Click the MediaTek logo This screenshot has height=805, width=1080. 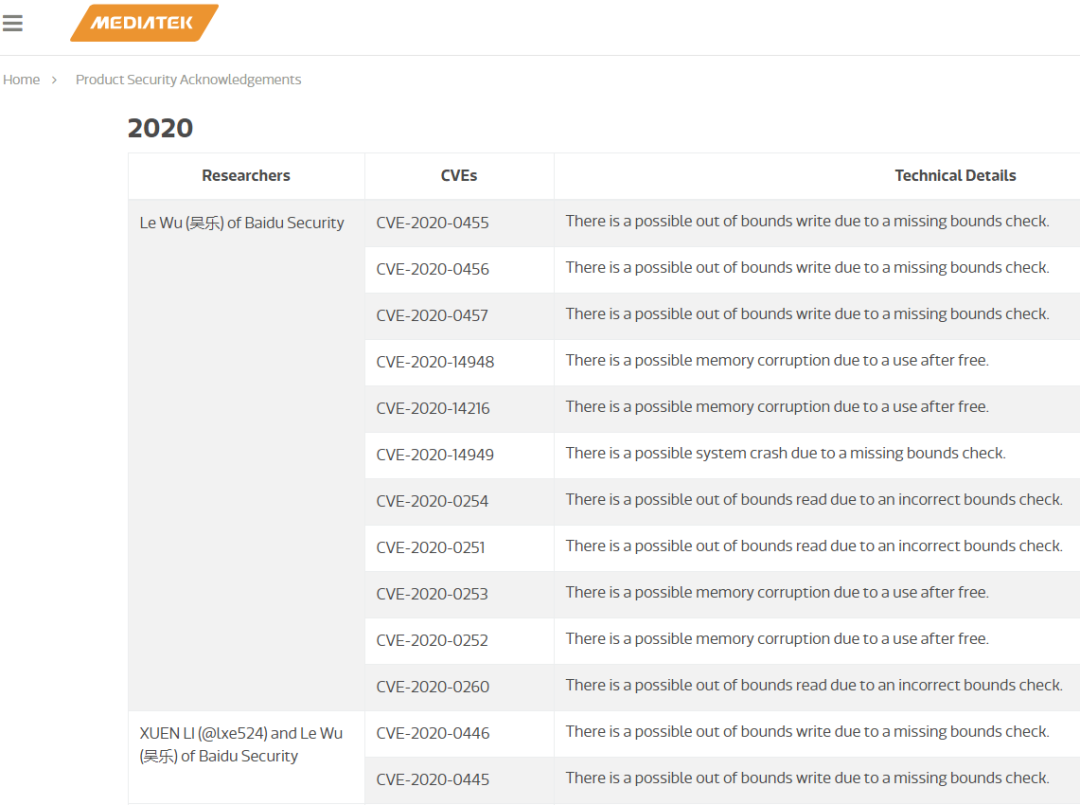144,23
